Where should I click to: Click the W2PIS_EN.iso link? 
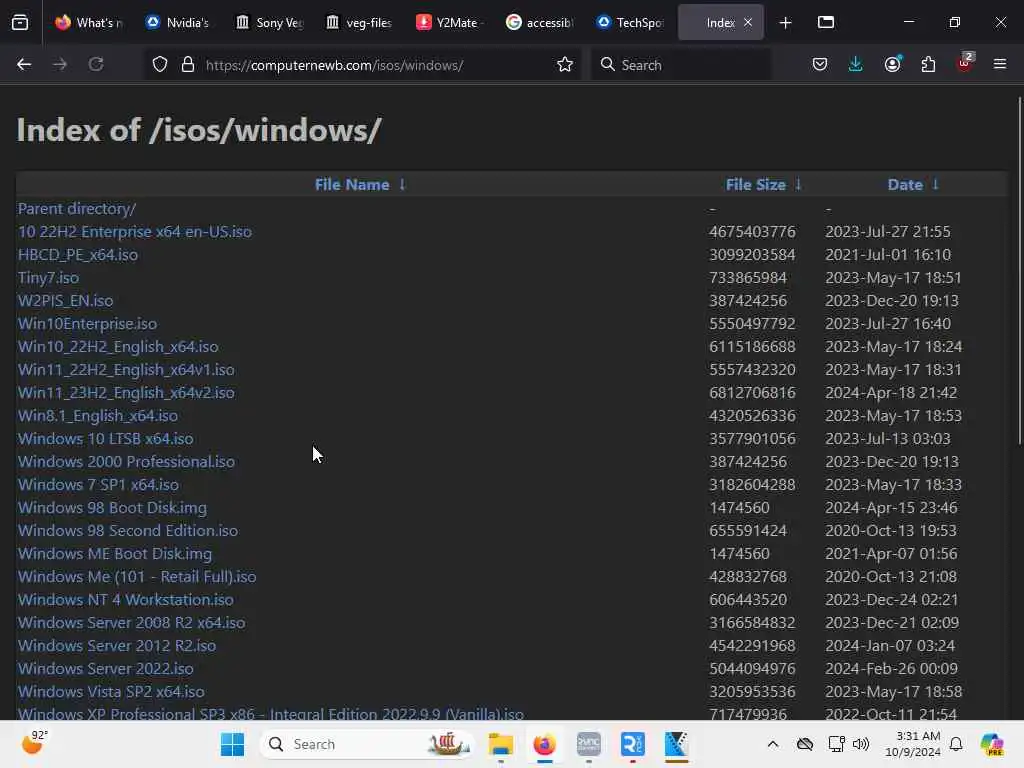pos(65,300)
